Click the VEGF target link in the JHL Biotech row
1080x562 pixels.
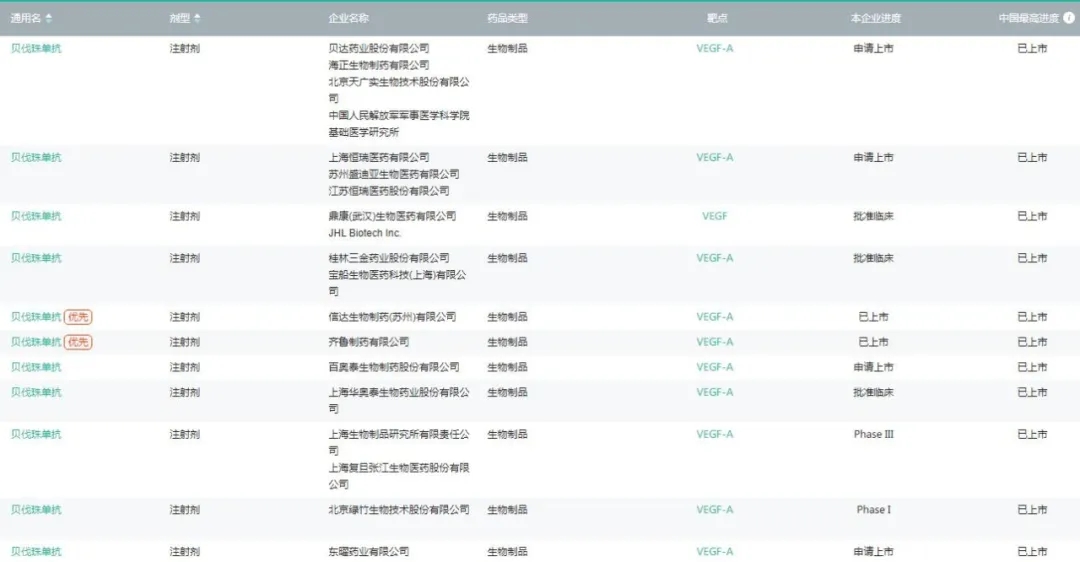pos(714,216)
